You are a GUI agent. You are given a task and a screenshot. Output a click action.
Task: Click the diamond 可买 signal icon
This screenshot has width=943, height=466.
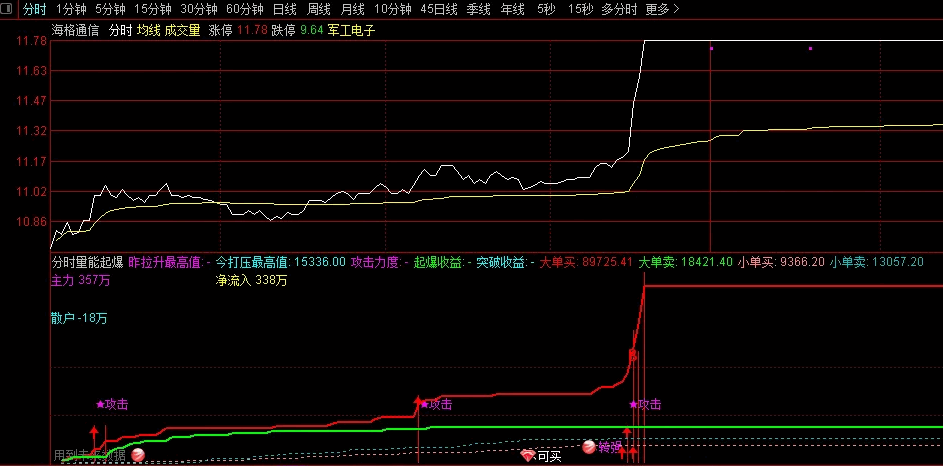click(527, 455)
